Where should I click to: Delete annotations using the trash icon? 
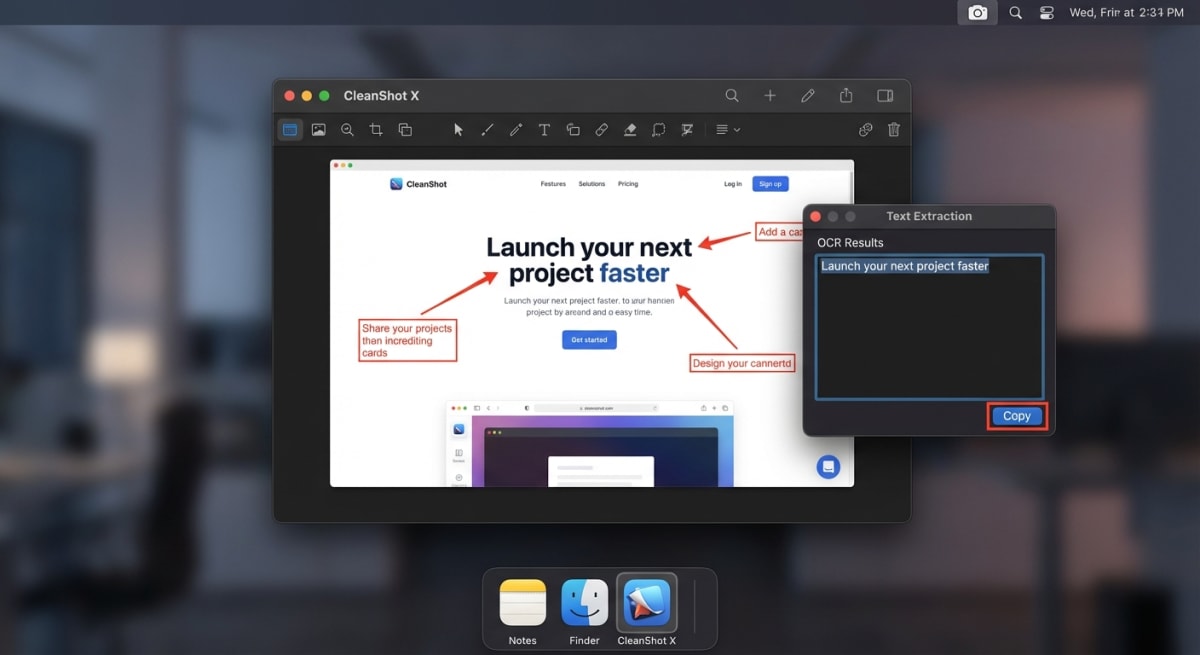(893, 129)
